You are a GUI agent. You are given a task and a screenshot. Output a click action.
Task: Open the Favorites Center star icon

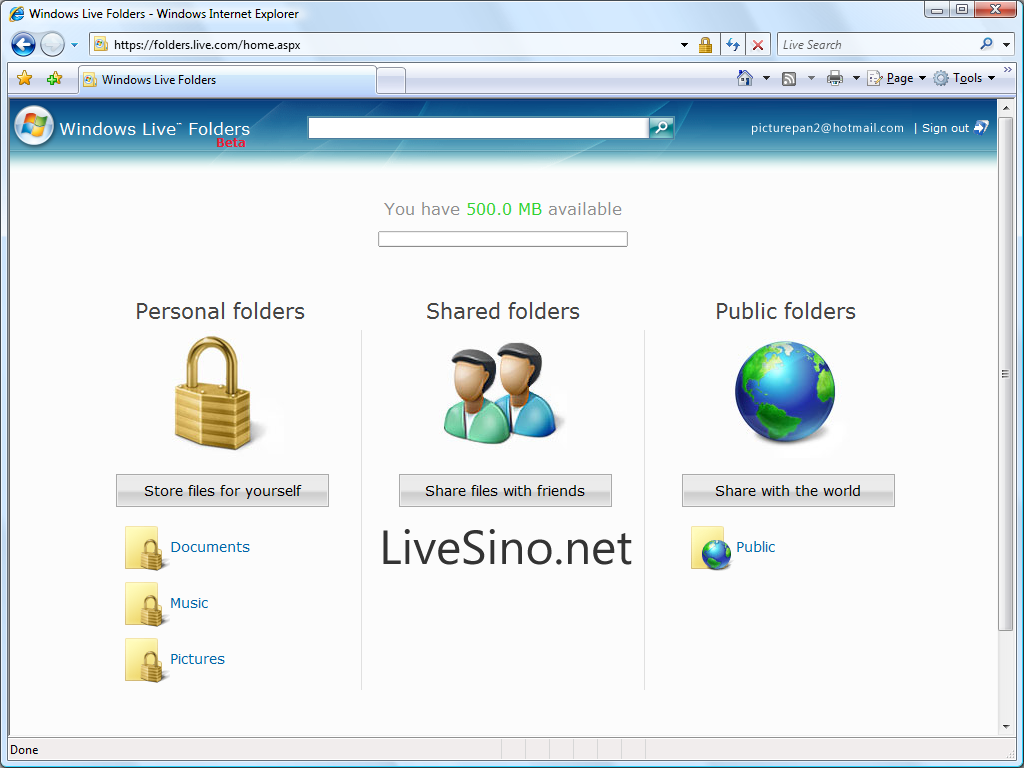pyautogui.click(x=25, y=78)
